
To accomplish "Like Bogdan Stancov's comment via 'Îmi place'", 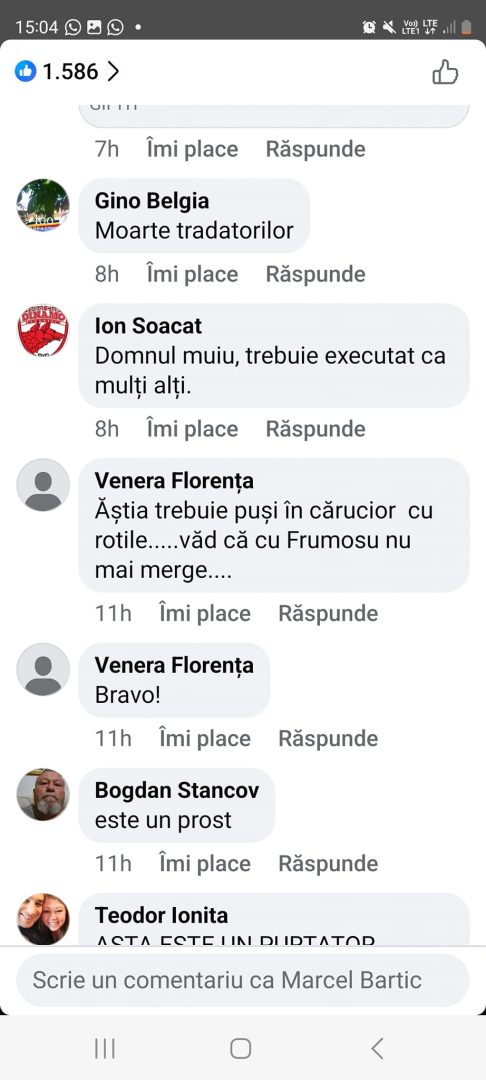I will point(204,864).
